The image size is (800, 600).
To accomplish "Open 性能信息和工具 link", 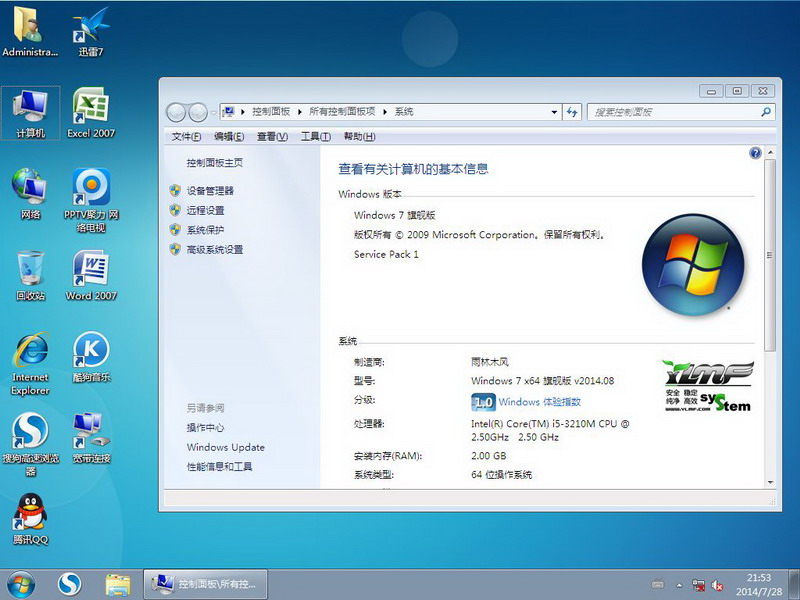I will point(219,466).
